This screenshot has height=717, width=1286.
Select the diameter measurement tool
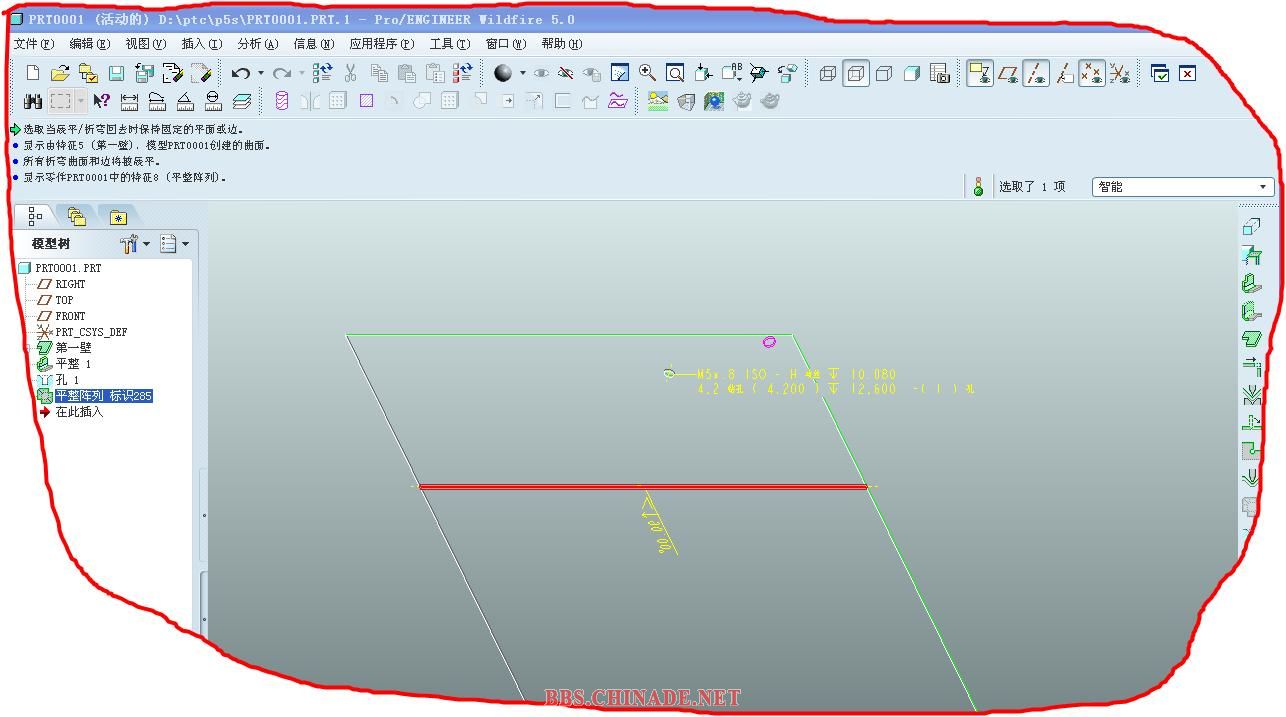[213, 101]
